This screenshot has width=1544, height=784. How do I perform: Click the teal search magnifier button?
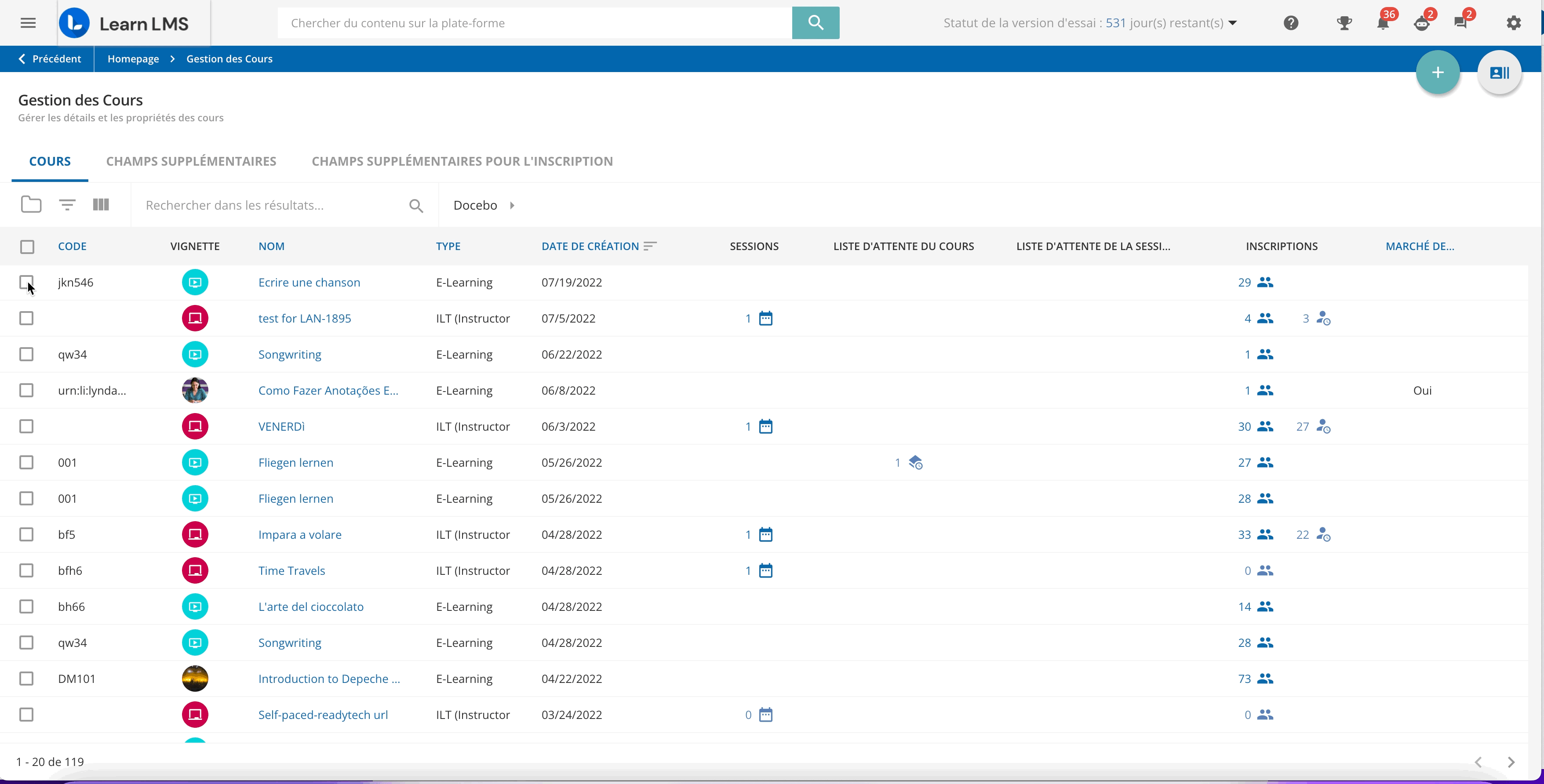coord(815,23)
